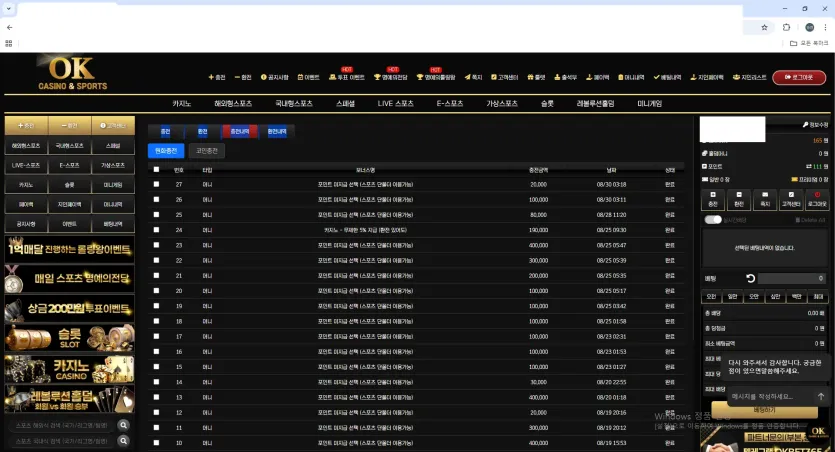Open 고객센터 in the top menu
This screenshot has height=452, width=835.
[504, 77]
